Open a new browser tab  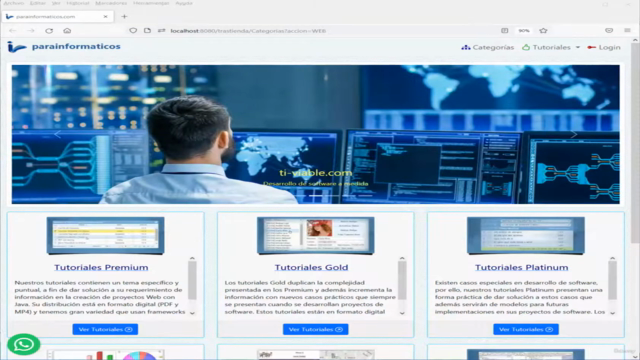[x=124, y=16]
